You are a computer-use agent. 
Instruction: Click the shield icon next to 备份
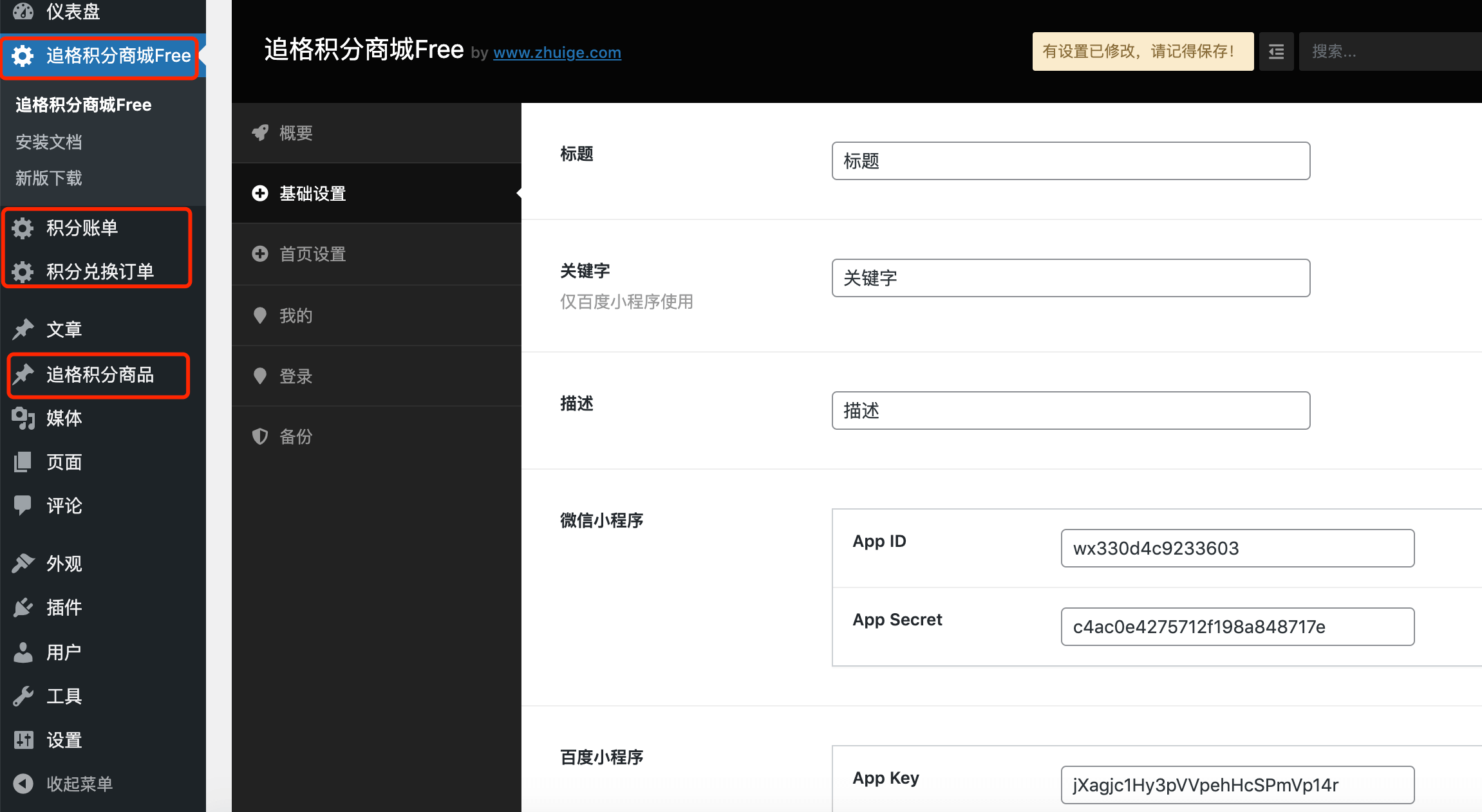260,436
